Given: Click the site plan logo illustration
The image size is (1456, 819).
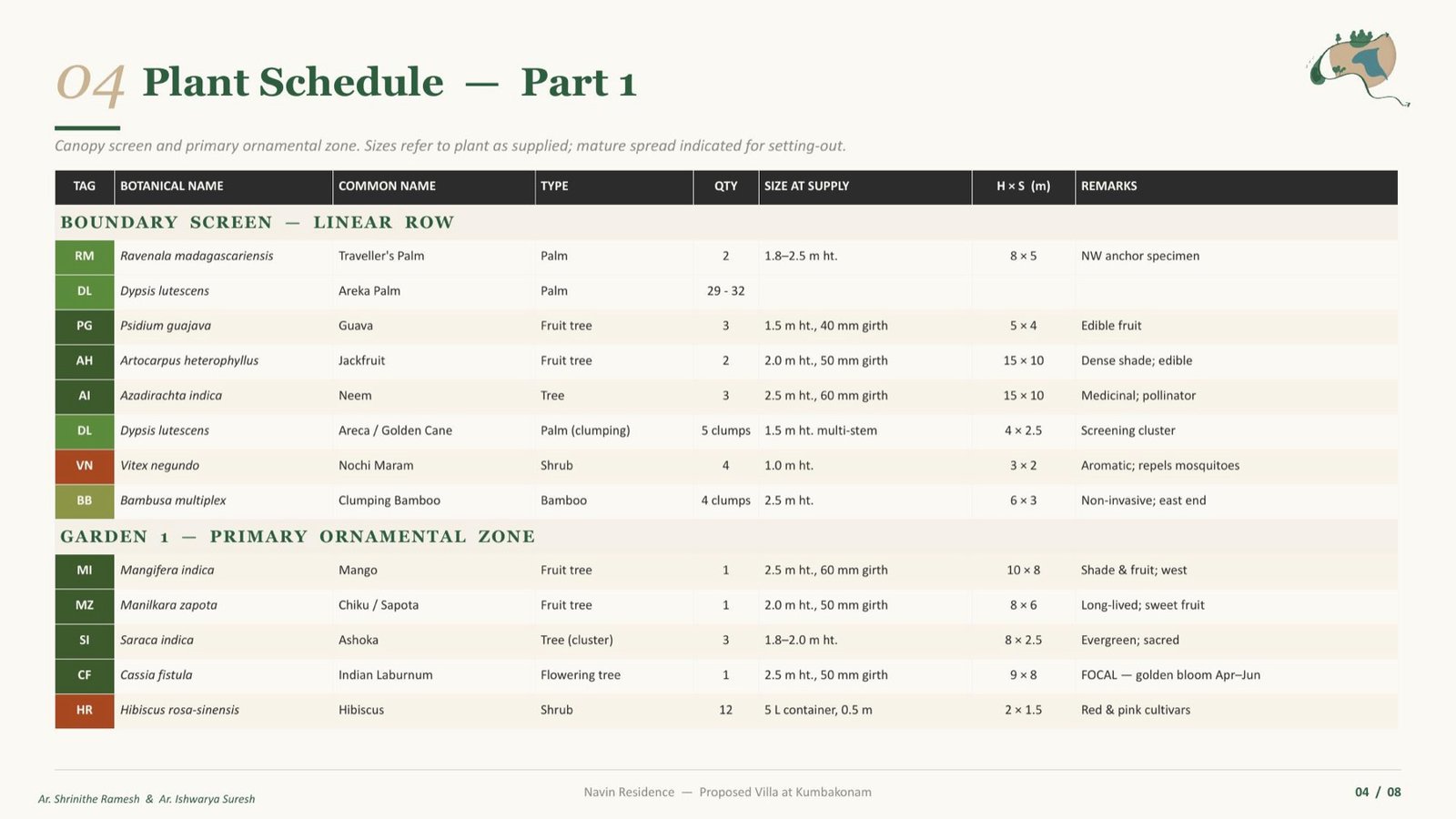Looking at the screenshot, I should [1358, 67].
